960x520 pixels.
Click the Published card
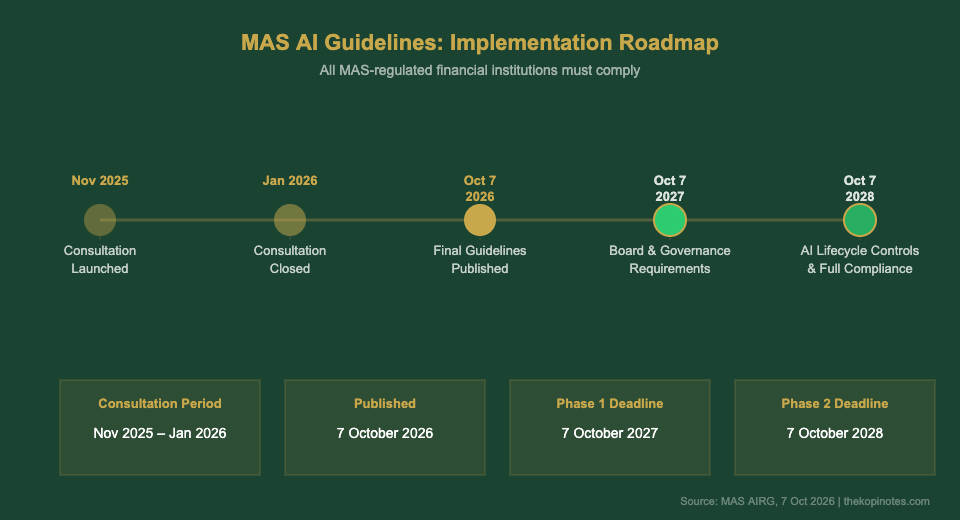[x=385, y=428]
